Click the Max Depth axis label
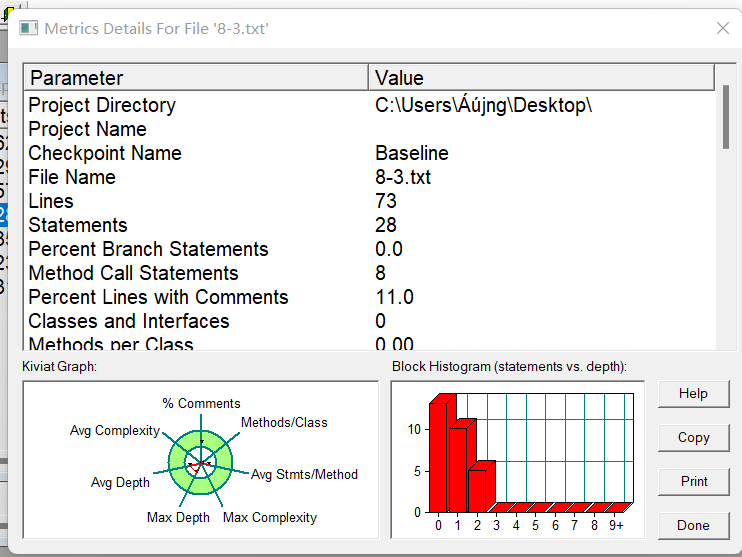 pos(178,518)
